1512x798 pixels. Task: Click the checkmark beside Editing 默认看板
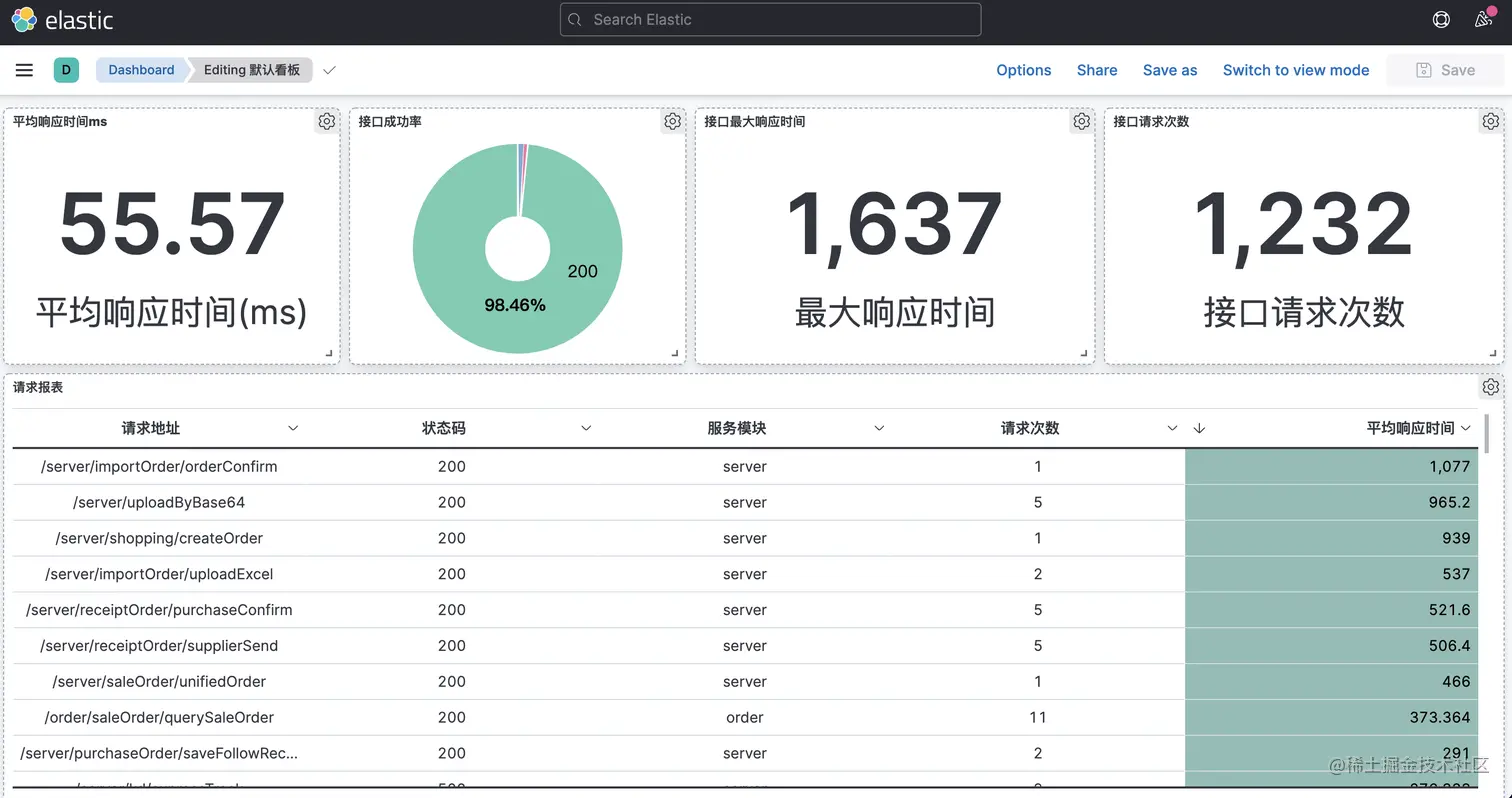coord(330,70)
